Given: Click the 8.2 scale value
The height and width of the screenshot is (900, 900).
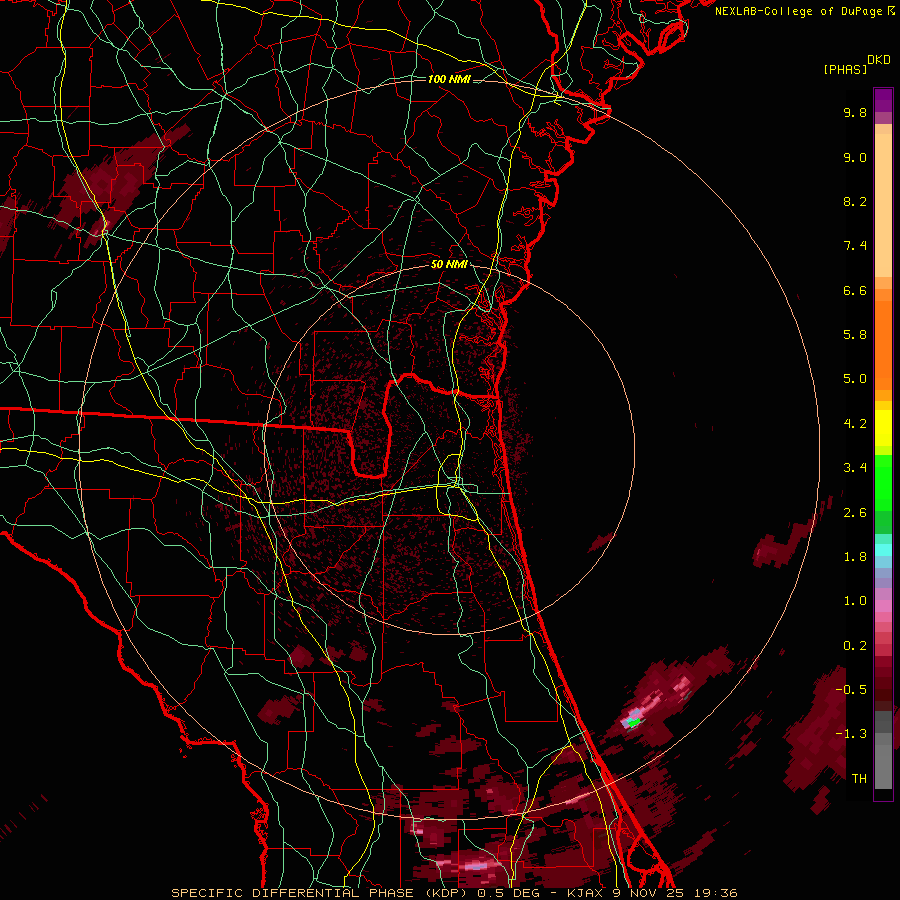Looking at the screenshot, I should [855, 201].
